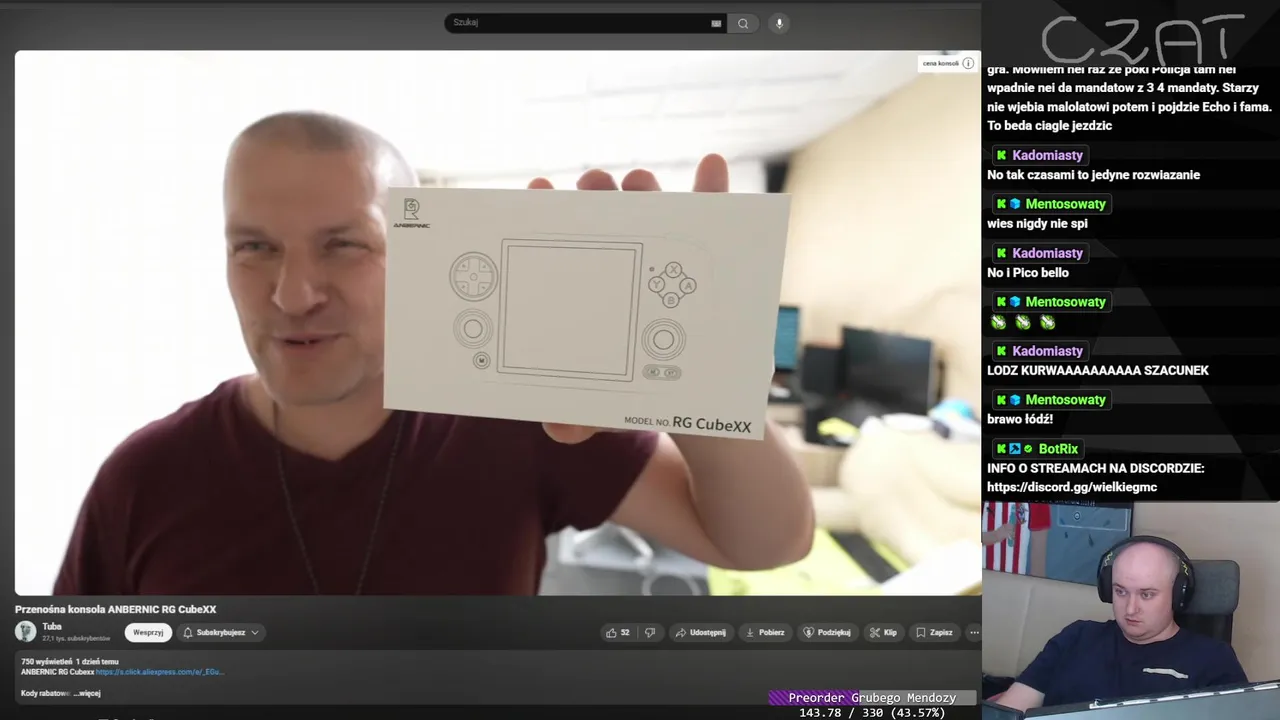The image size is (1280, 720).
Task: Click the video player showing RG CubeXX box
Action: coord(498,323)
